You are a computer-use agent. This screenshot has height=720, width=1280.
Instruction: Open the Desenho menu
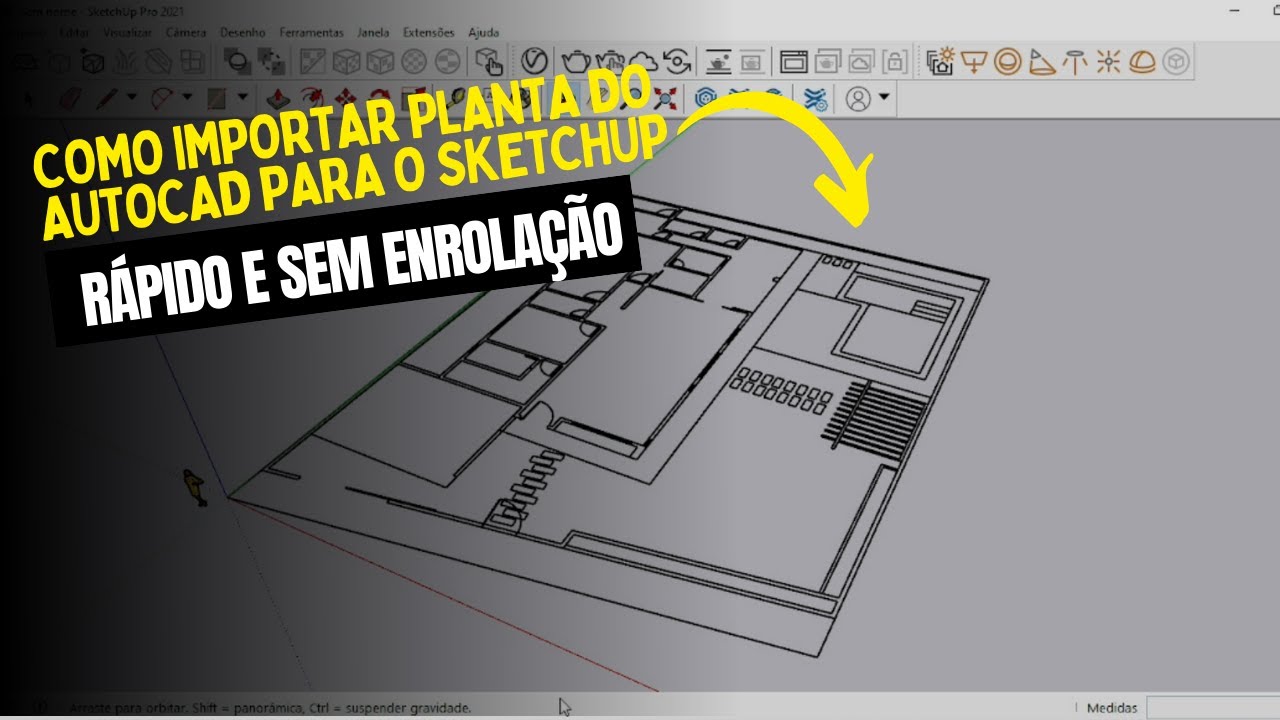pyautogui.click(x=243, y=33)
